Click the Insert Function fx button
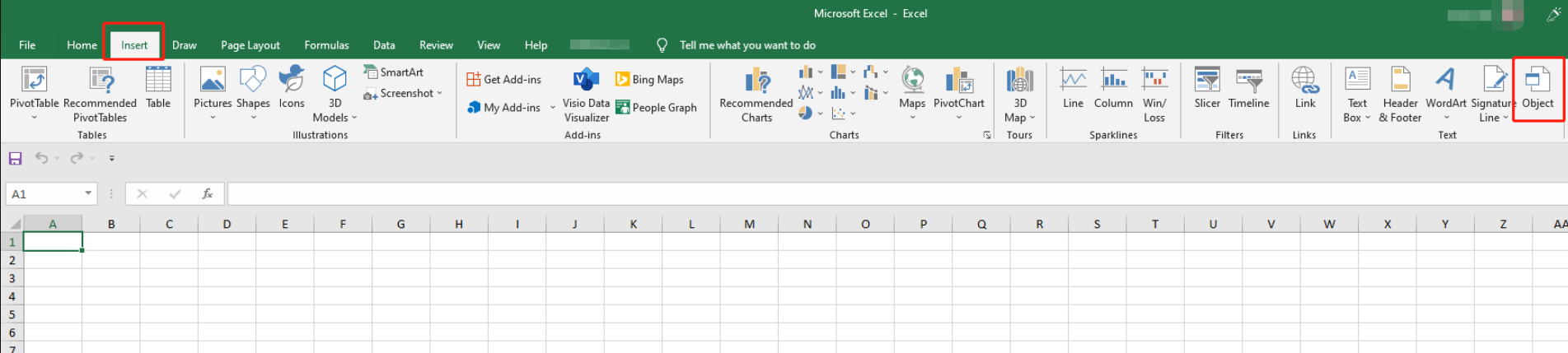This screenshot has width=1568, height=353. (208, 194)
